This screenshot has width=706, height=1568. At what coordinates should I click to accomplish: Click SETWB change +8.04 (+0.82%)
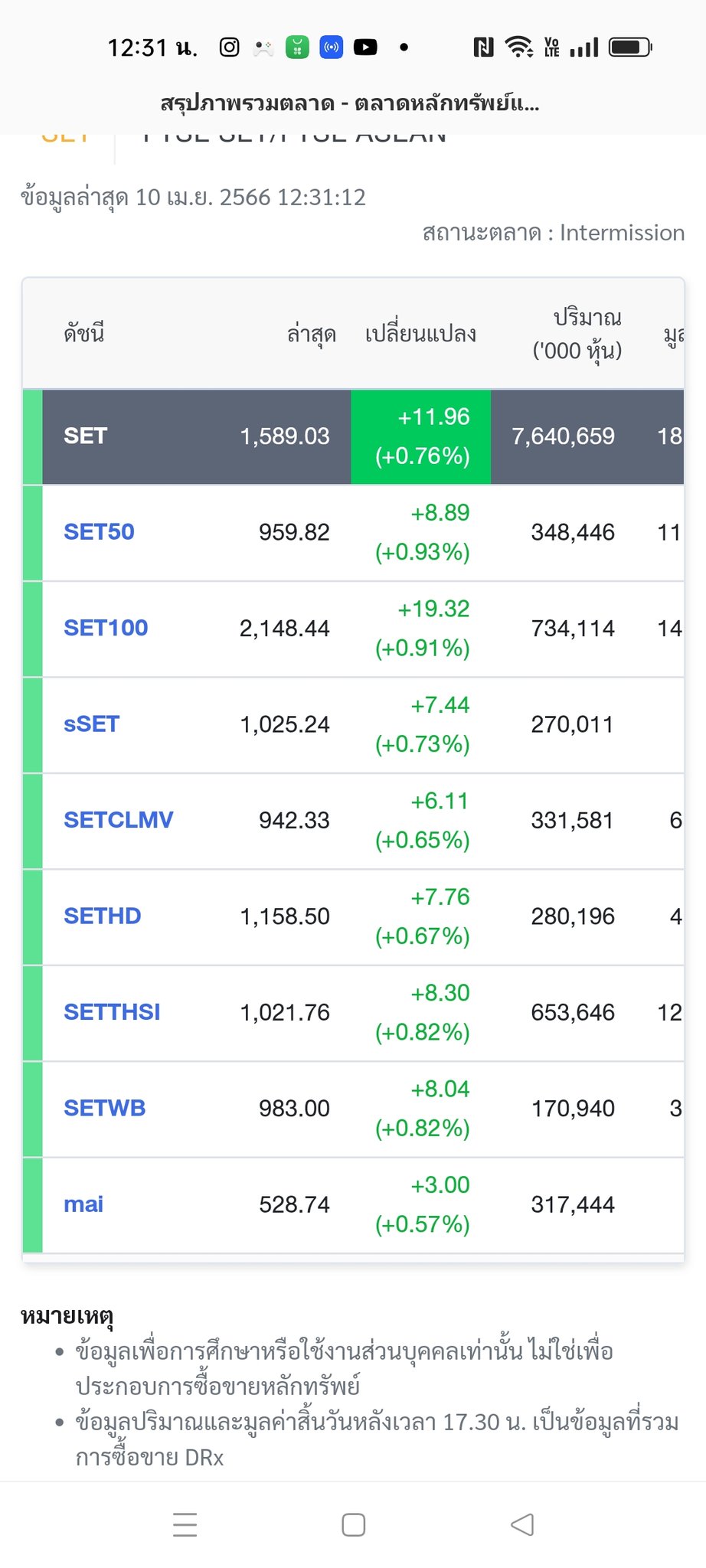pyautogui.click(x=422, y=1108)
